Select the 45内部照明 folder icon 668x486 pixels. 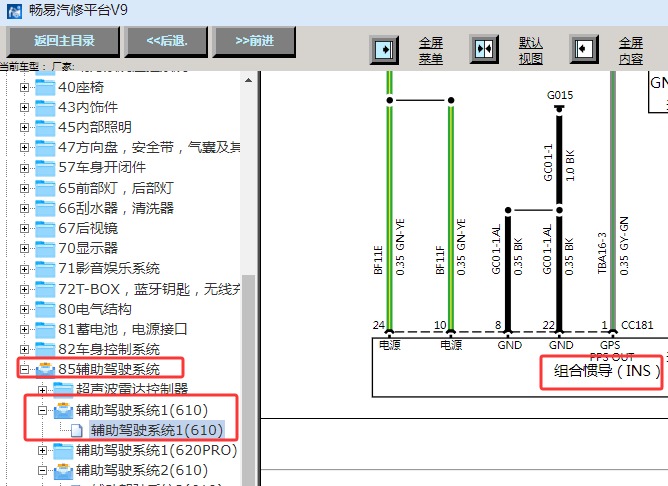tap(45, 127)
